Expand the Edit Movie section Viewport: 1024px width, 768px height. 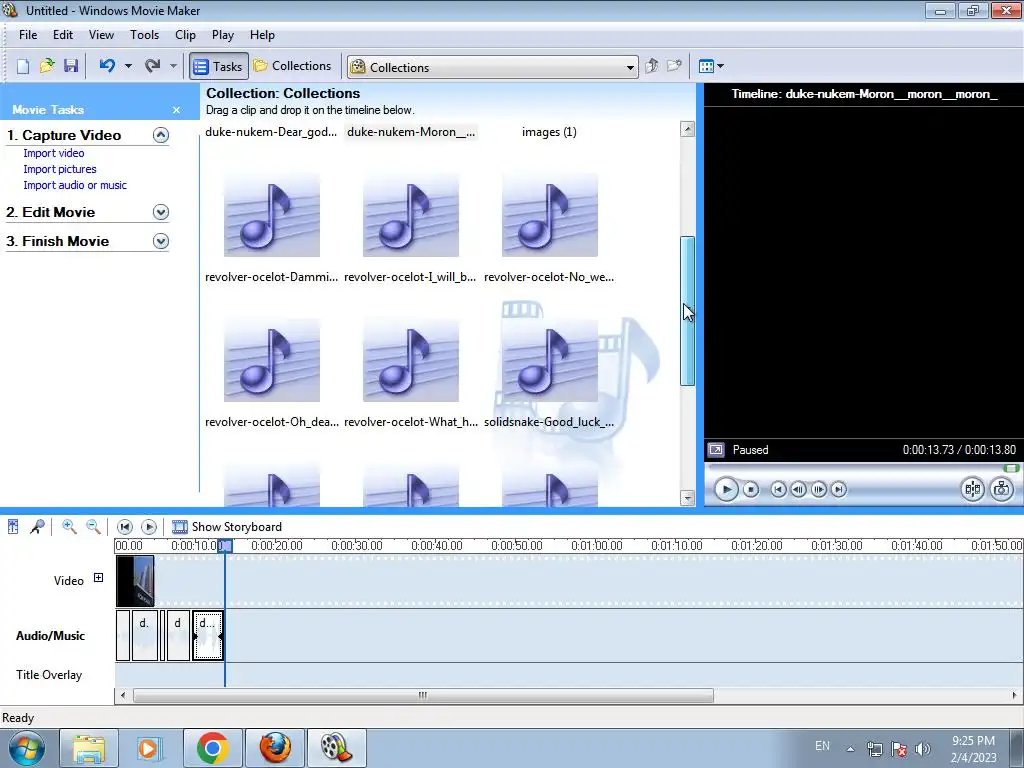tap(161, 212)
